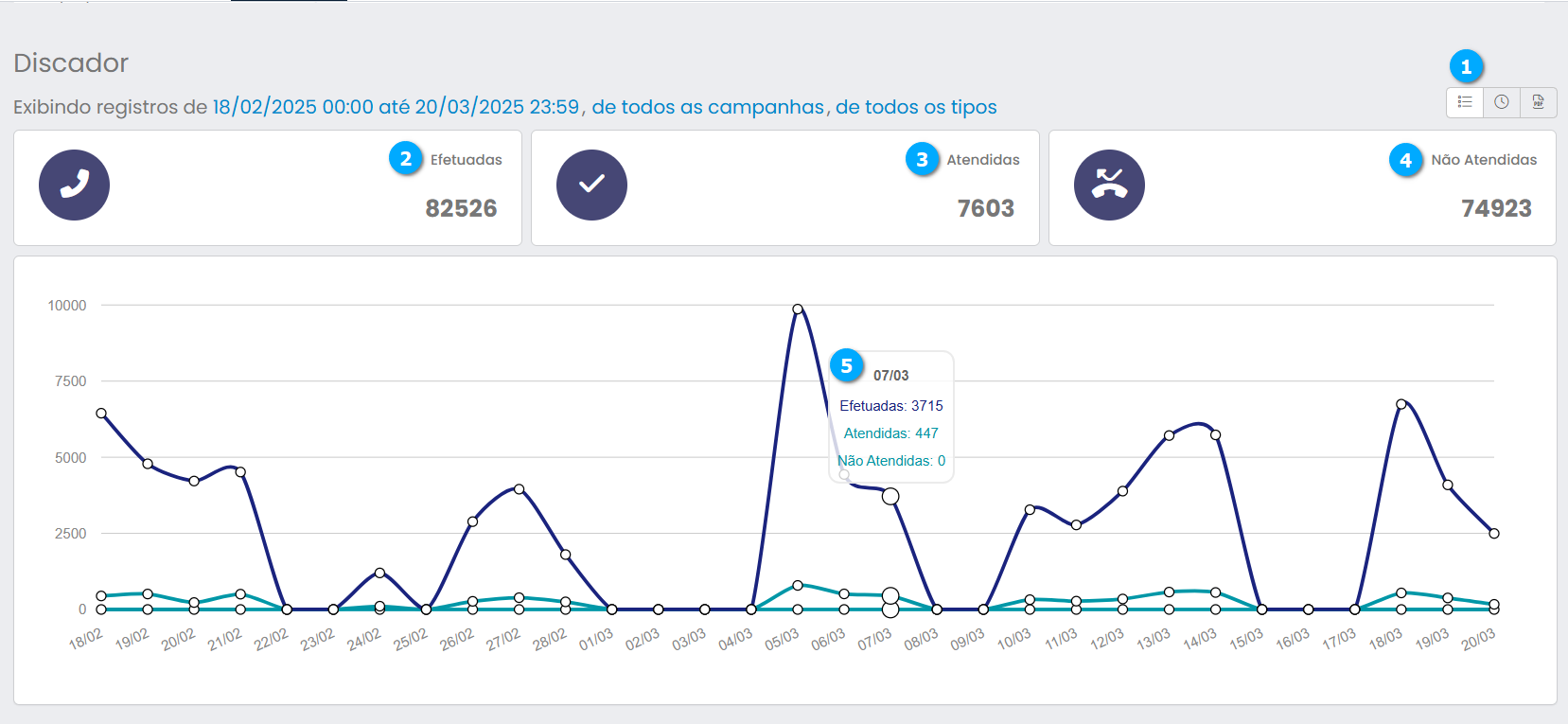Click the phone icon on Efetuadas card

(74, 185)
